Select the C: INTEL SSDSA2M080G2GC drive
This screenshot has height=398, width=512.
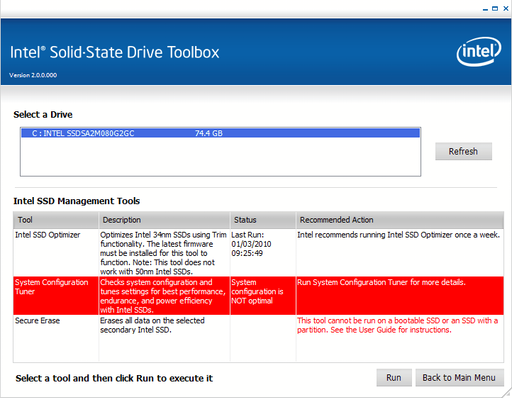click(220, 133)
